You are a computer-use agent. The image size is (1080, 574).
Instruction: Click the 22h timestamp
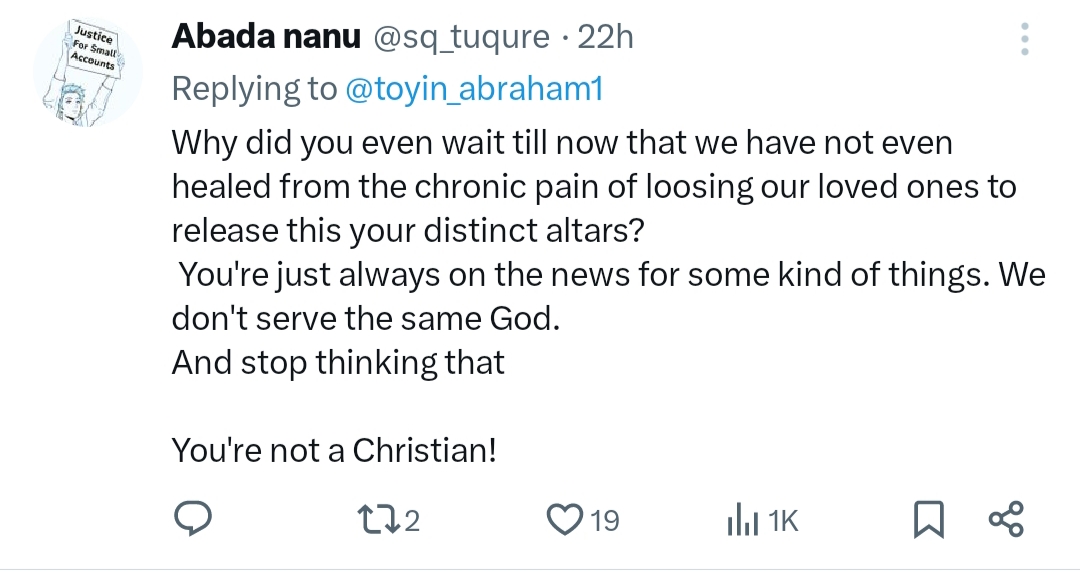[x=606, y=38]
